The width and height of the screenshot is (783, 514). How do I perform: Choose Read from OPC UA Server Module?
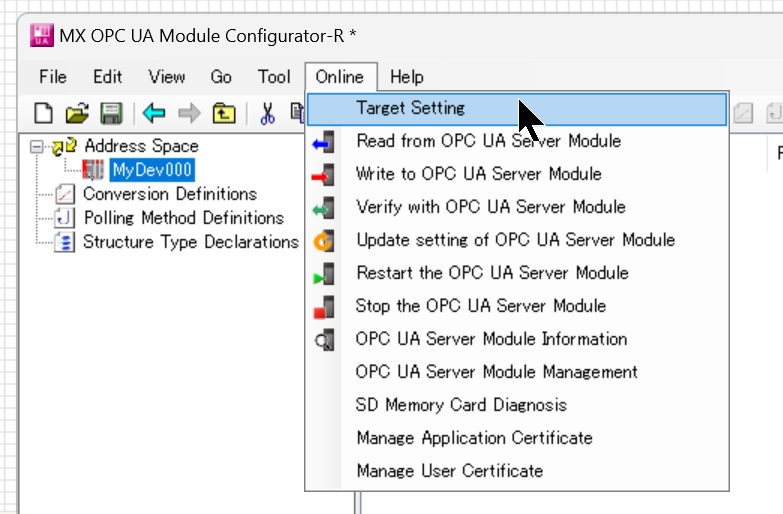[x=517, y=141]
